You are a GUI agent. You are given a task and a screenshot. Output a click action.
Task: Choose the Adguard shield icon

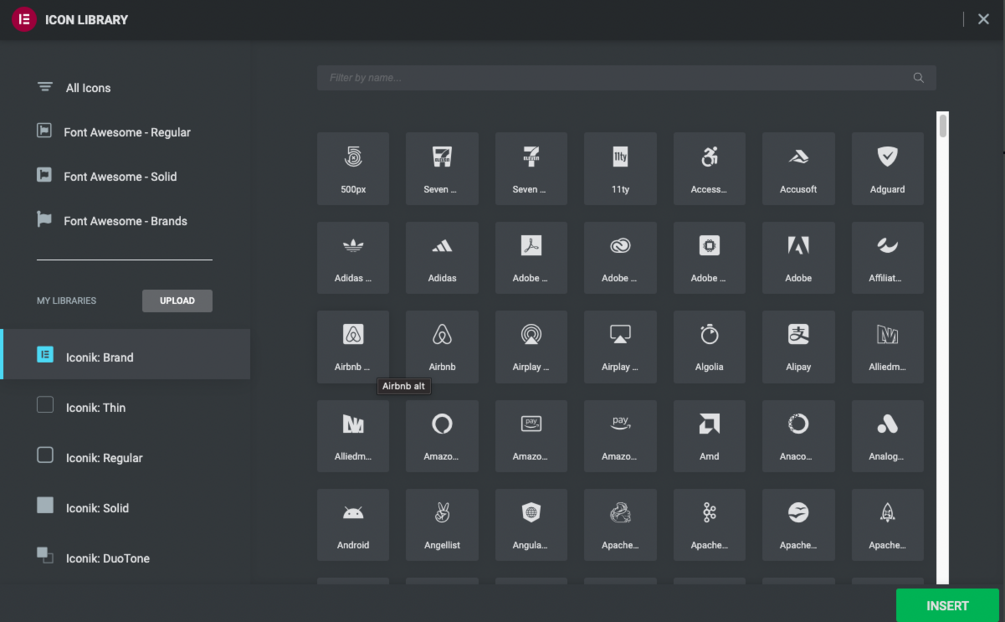tap(887, 168)
